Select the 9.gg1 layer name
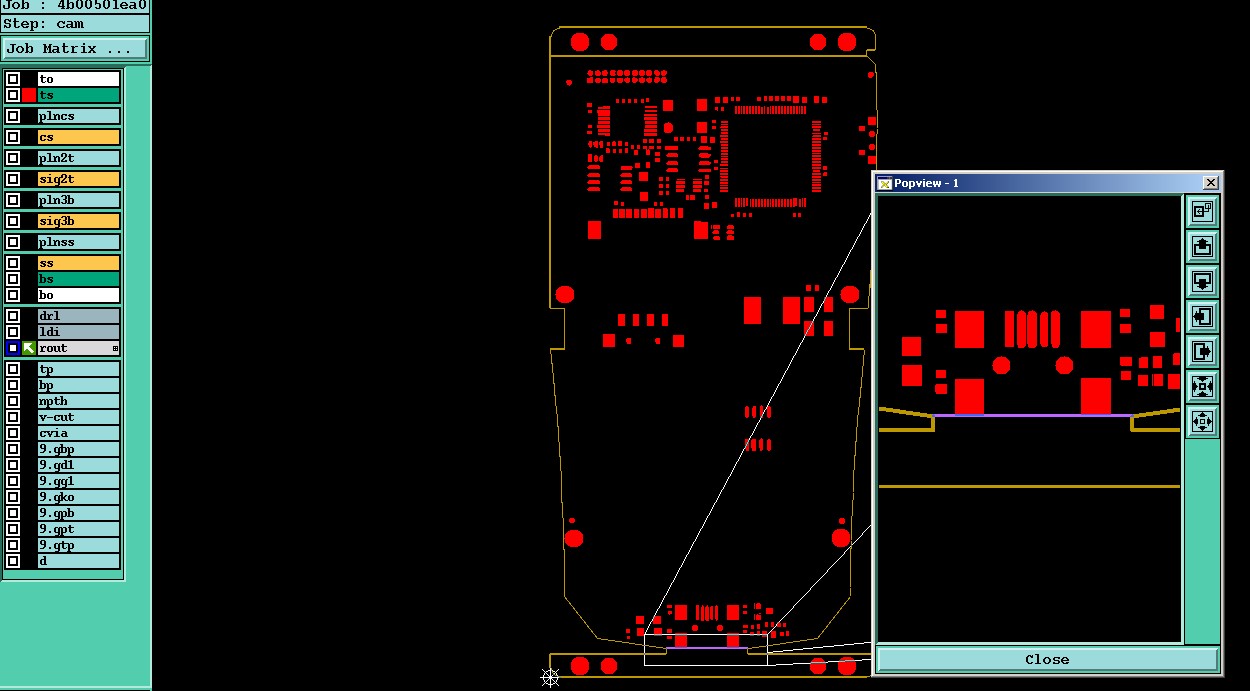The height and width of the screenshot is (691, 1250). [78, 481]
